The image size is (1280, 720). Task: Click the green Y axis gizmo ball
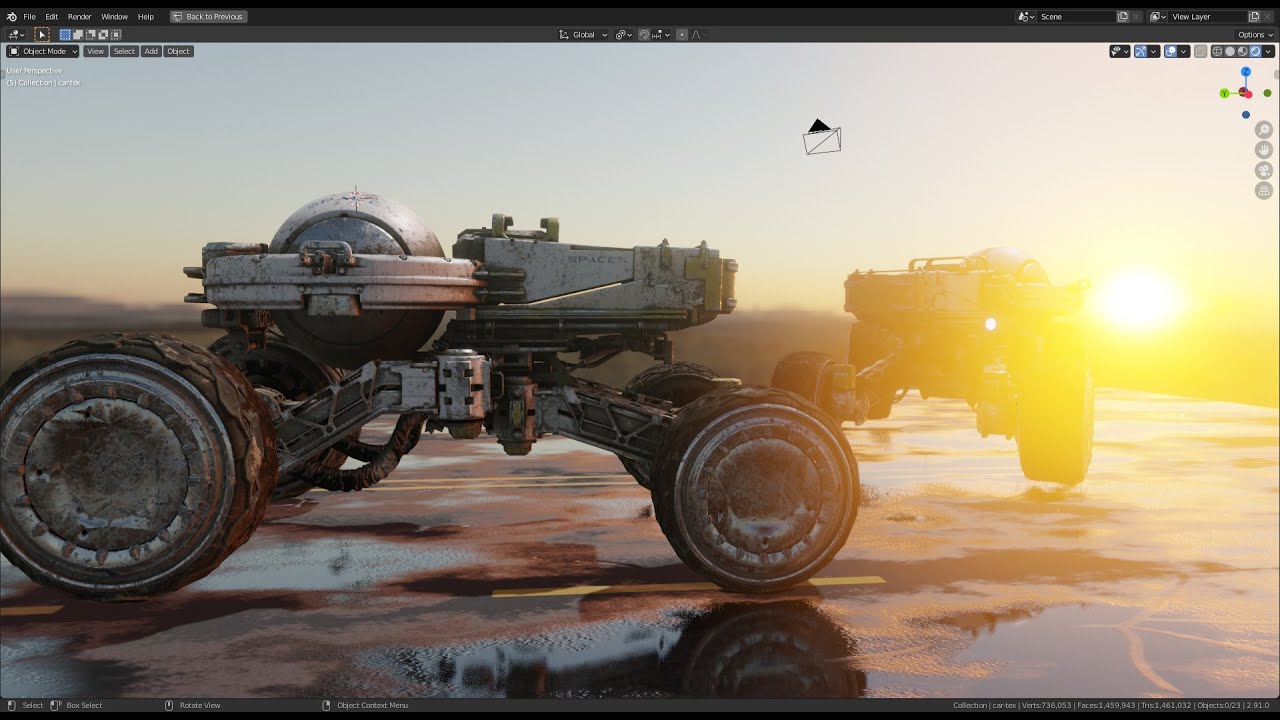pos(1224,93)
